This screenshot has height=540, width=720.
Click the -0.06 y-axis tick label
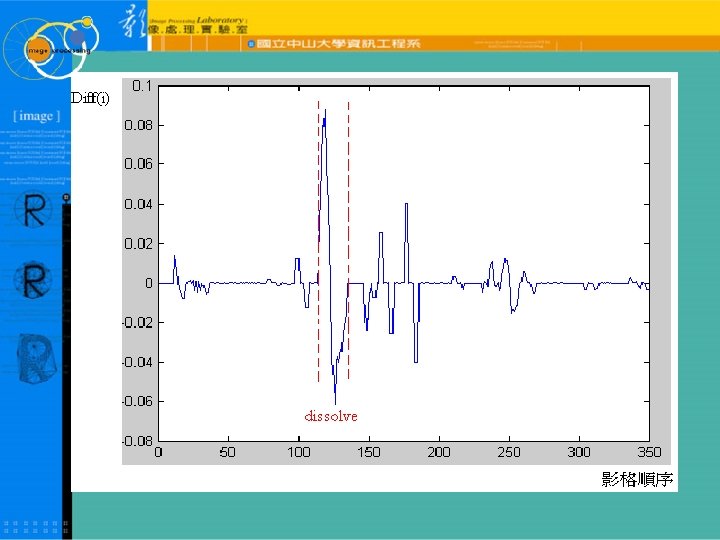137,401
